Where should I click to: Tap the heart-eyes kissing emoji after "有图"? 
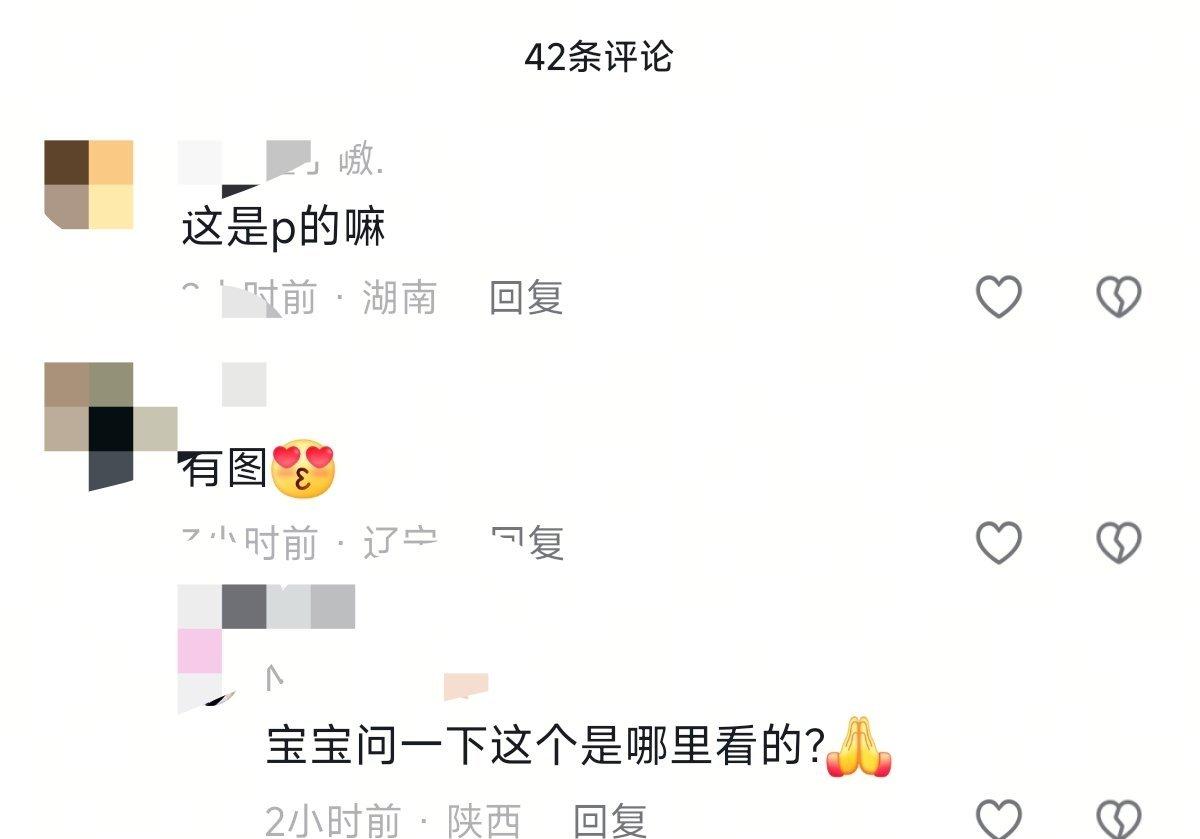(x=304, y=469)
